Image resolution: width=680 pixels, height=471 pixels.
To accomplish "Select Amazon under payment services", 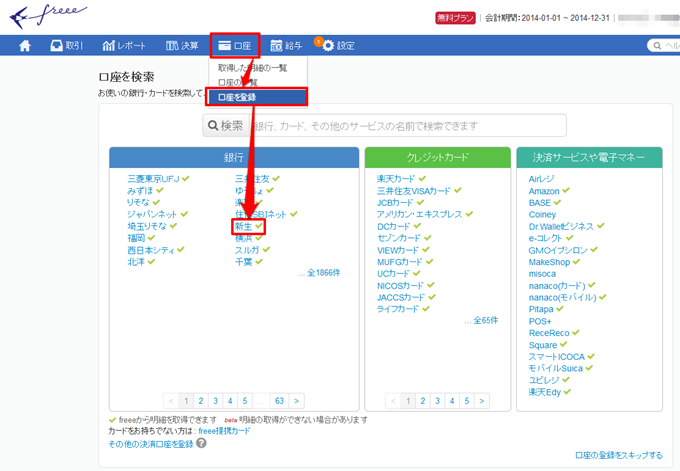I will (543, 190).
